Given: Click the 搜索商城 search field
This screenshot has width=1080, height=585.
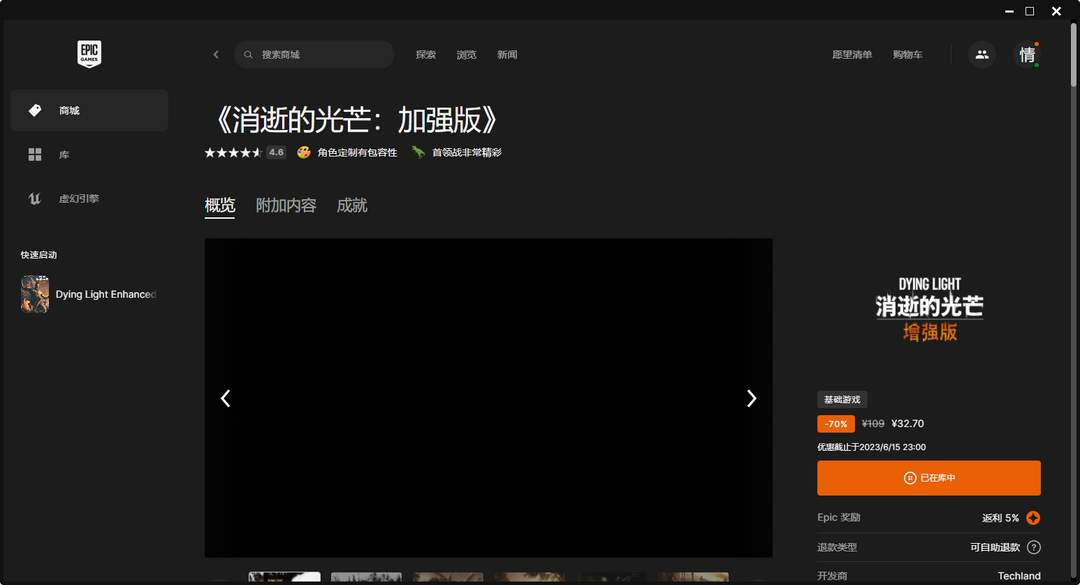Looking at the screenshot, I should (314, 54).
